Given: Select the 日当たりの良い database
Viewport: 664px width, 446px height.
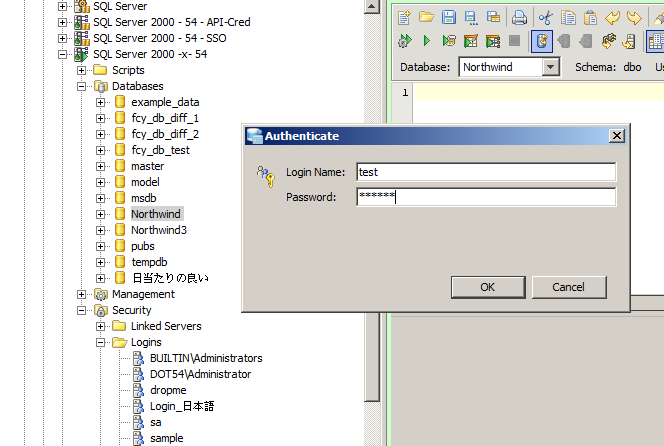Looking at the screenshot, I should click(x=170, y=278).
